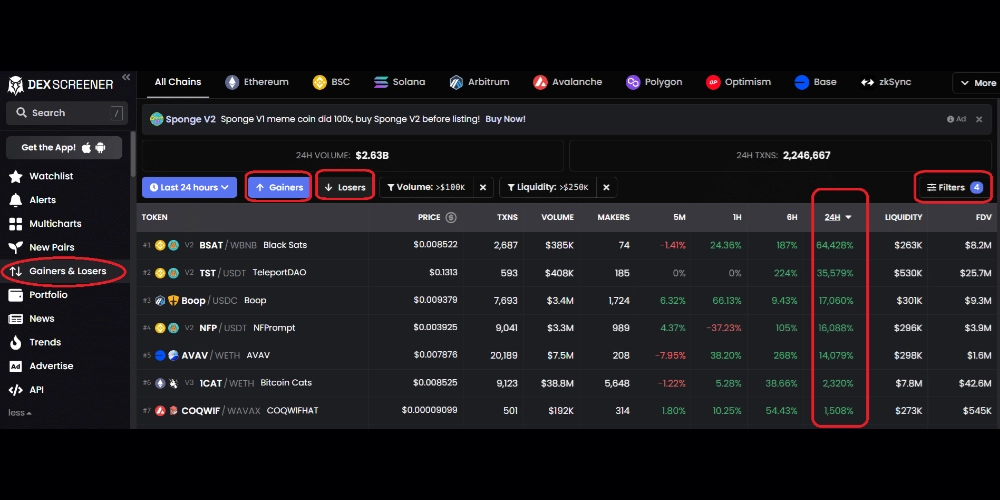
Task: Click the Sponge V2 ad icon
Action: [x=156, y=119]
